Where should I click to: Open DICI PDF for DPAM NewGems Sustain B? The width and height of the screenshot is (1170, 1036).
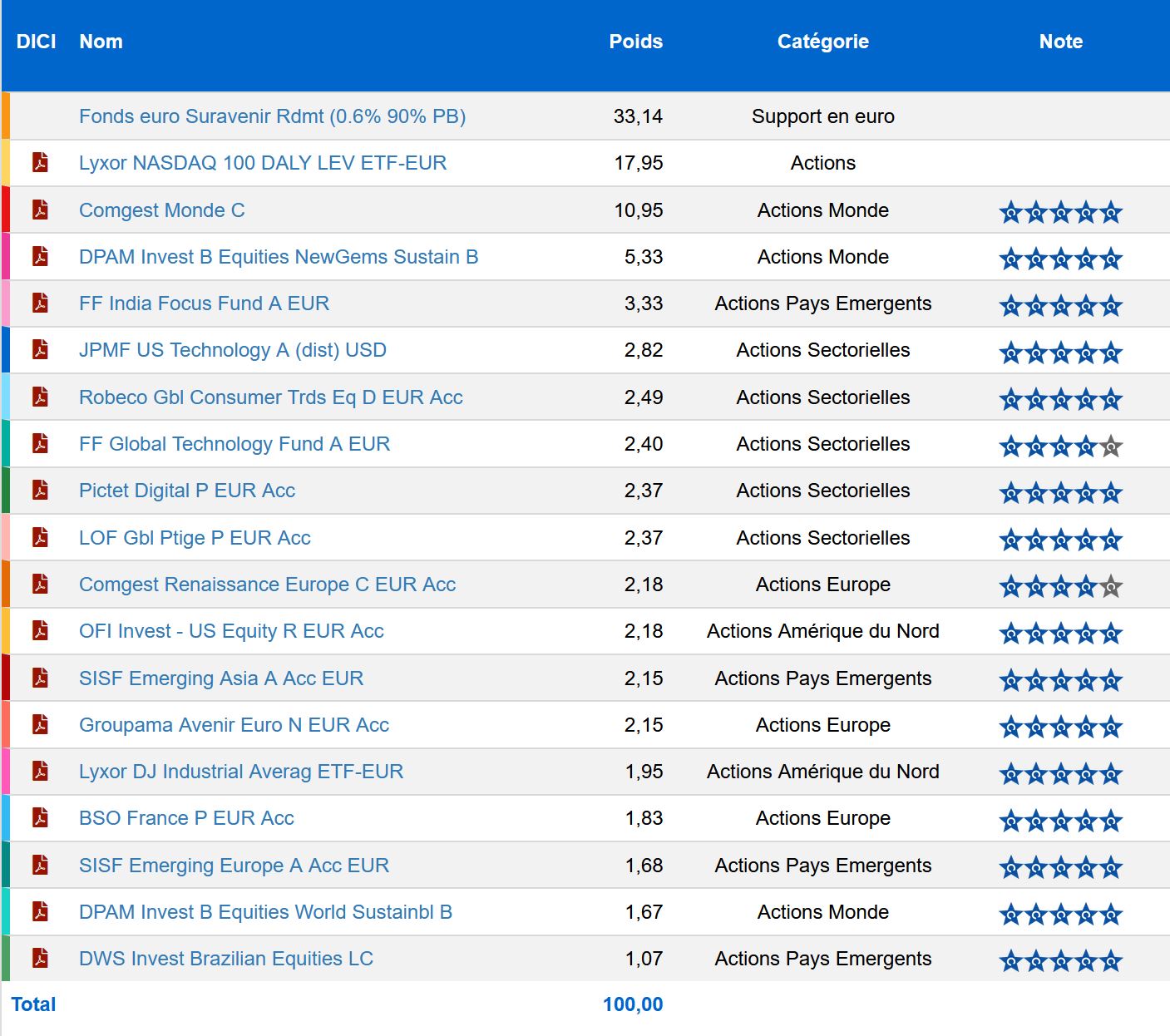(40, 256)
